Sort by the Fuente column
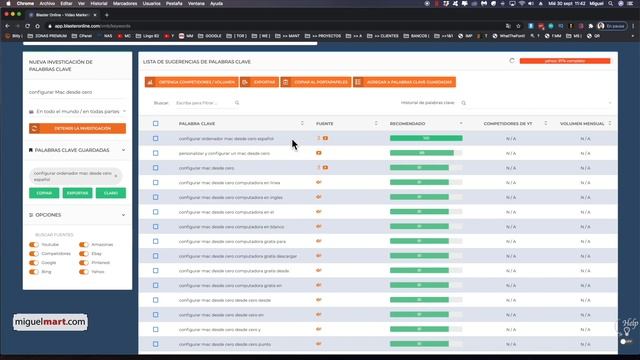 pyautogui.click(x=376, y=123)
